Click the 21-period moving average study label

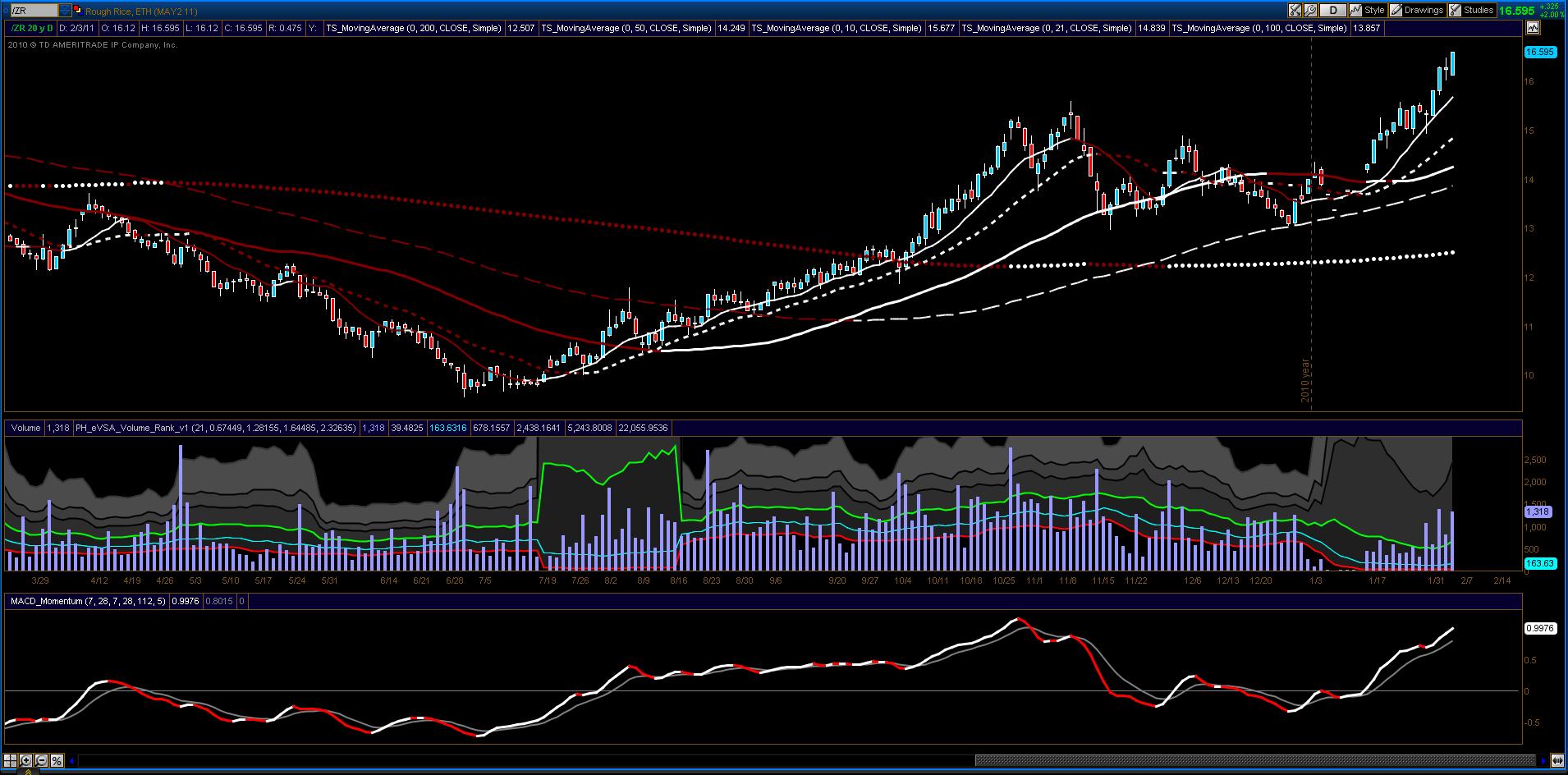pos(1046,28)
